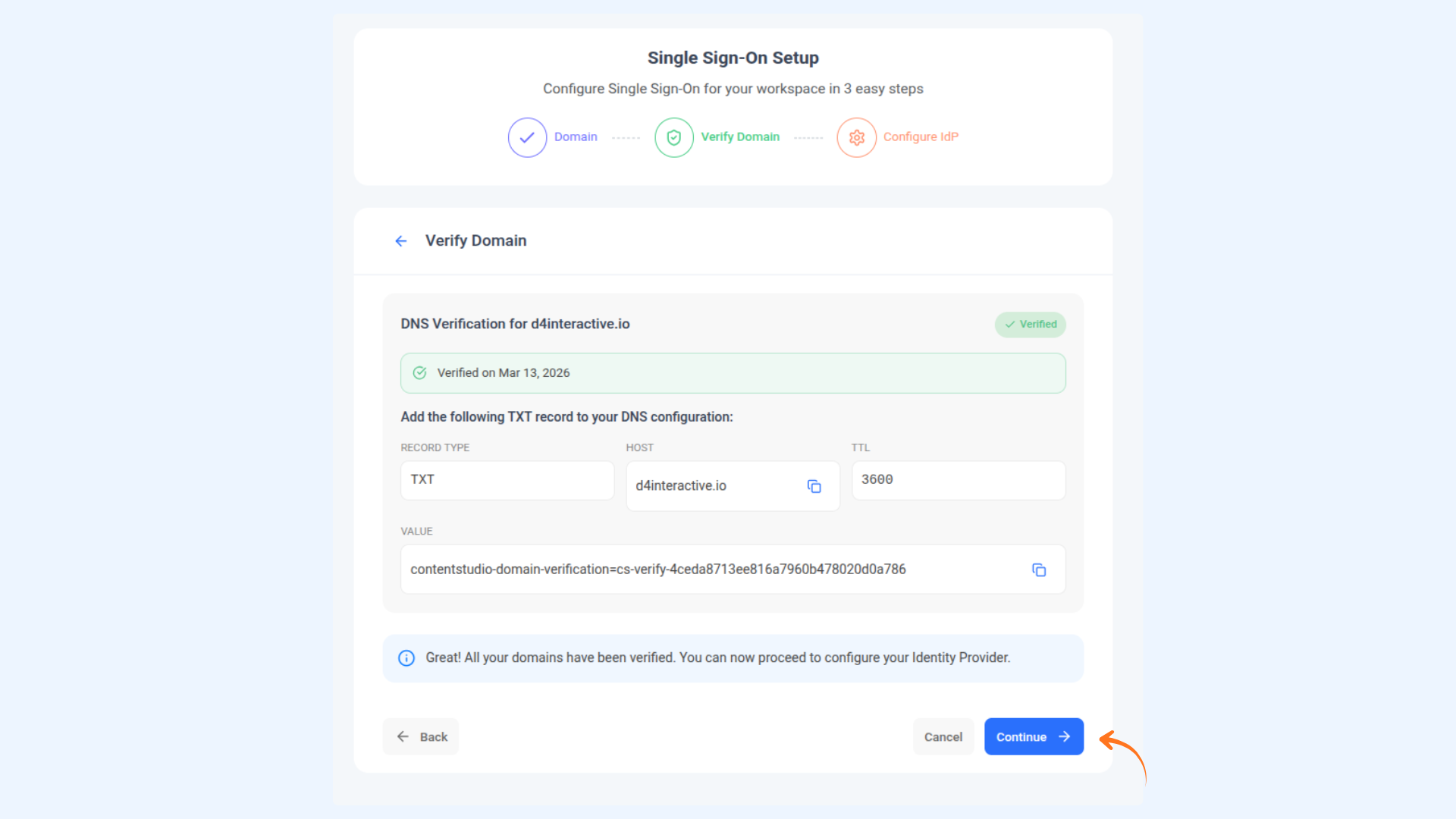
Task: Click the Verified status badge
Action: 1030,325
